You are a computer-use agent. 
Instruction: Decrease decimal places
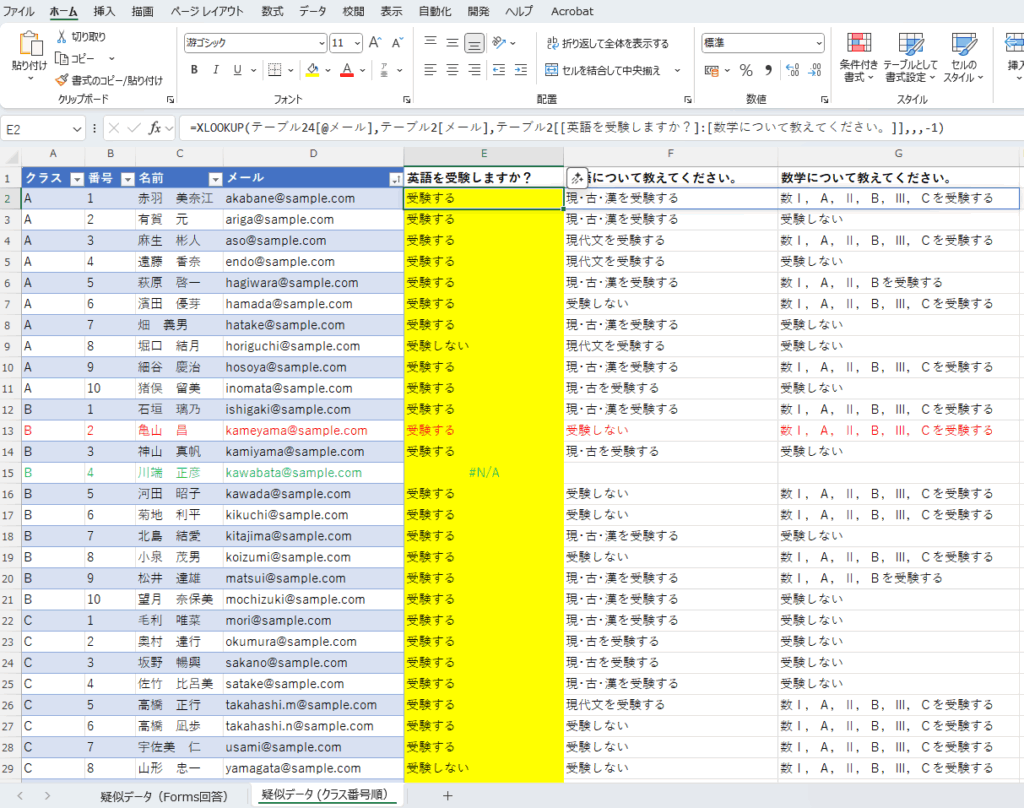[814, 71]
